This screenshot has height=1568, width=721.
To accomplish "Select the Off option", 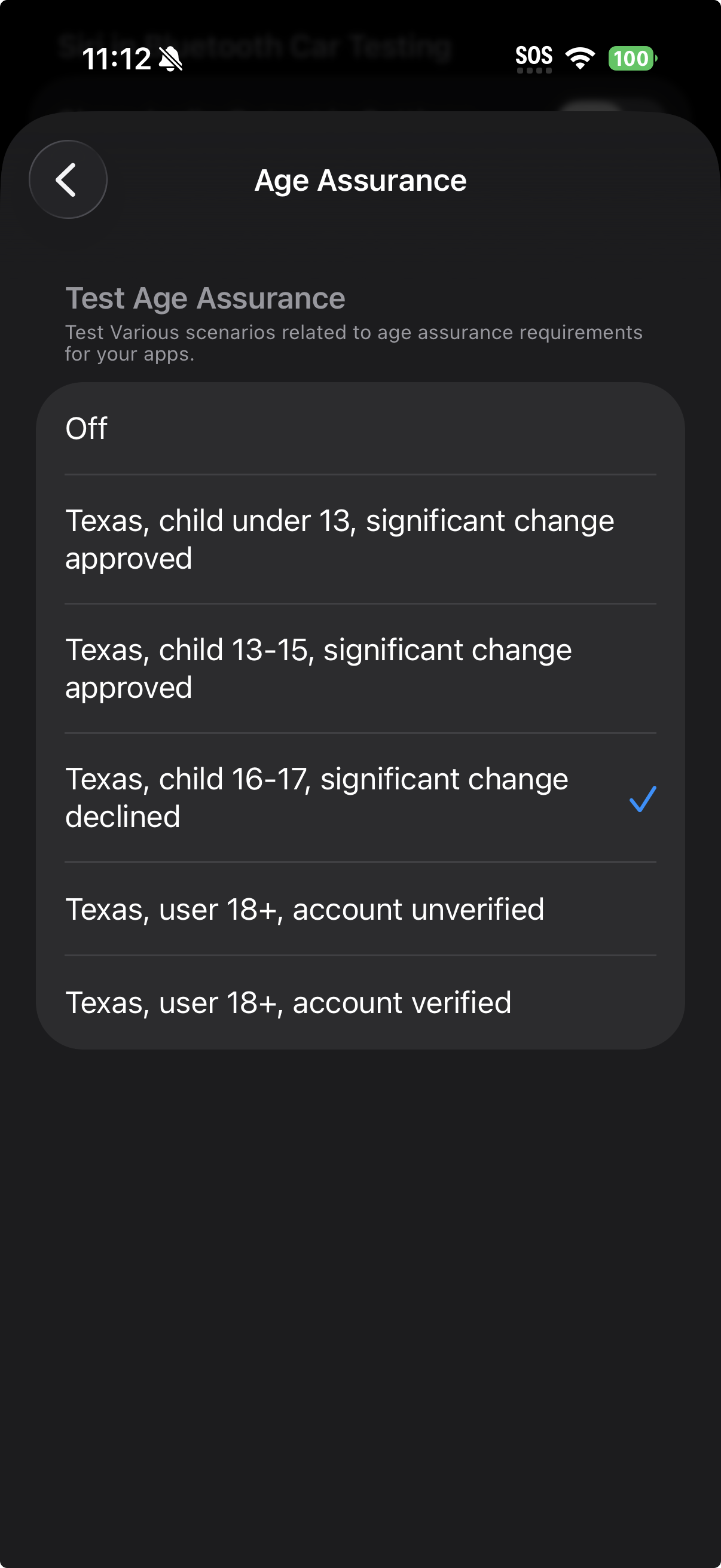I will (360, 429).
